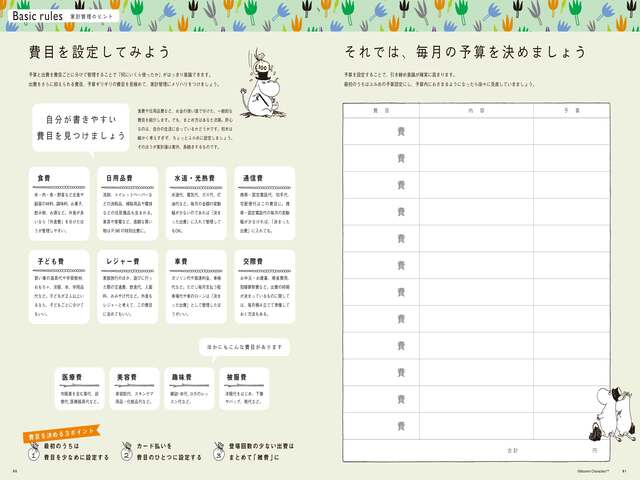Click point text "最初のうちは費目を少なめに設定する"
This screenshot has width=640, height=480.
76,451
